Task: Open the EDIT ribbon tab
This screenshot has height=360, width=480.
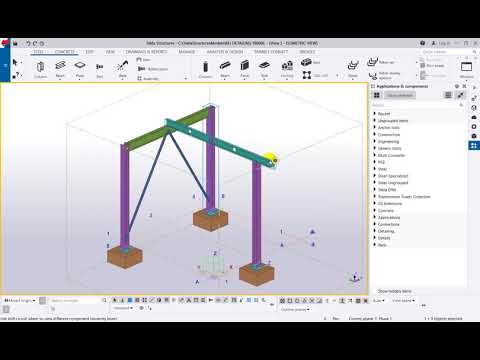Action: pos(90,52)
